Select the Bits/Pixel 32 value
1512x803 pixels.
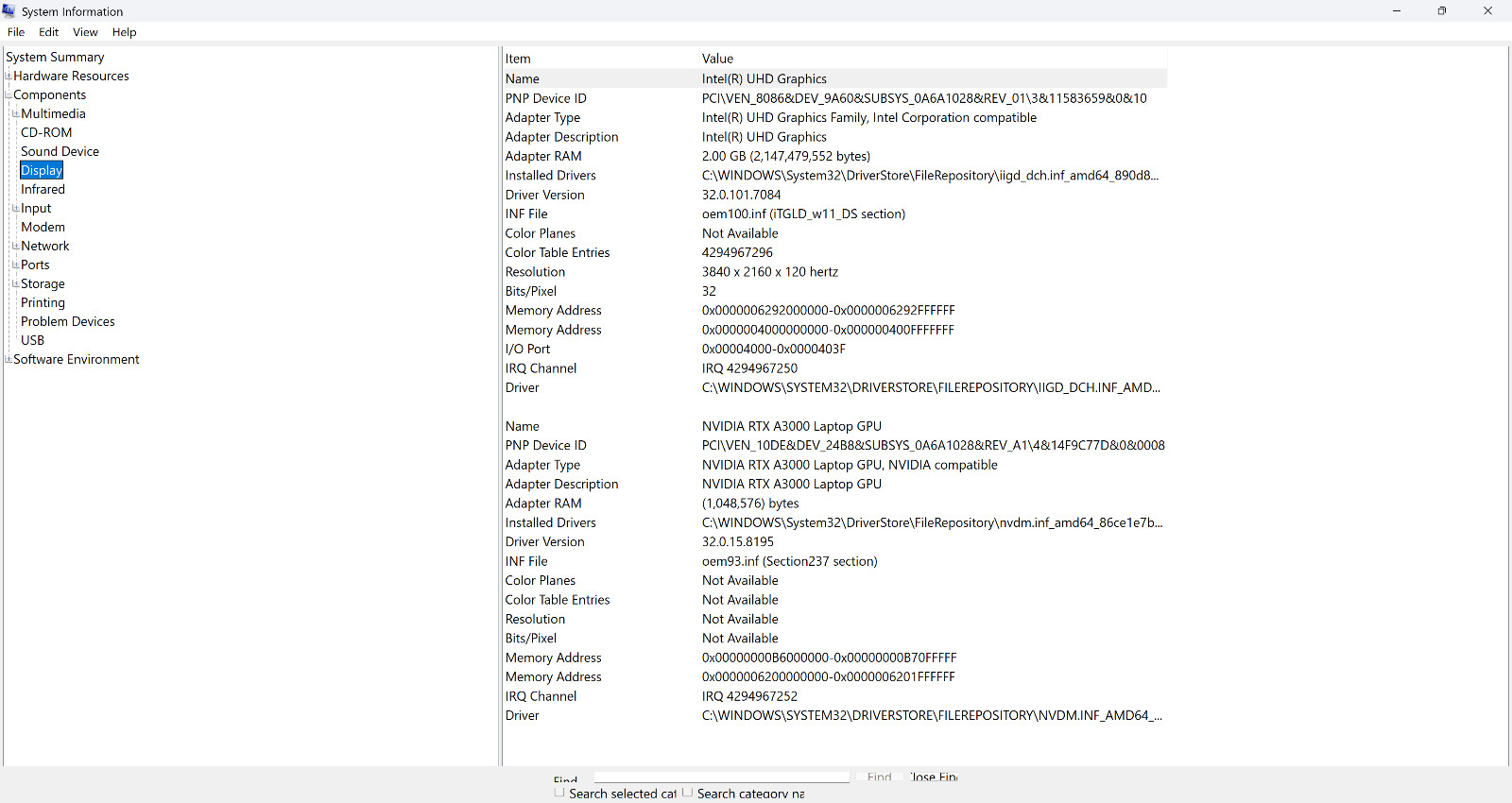709,291
